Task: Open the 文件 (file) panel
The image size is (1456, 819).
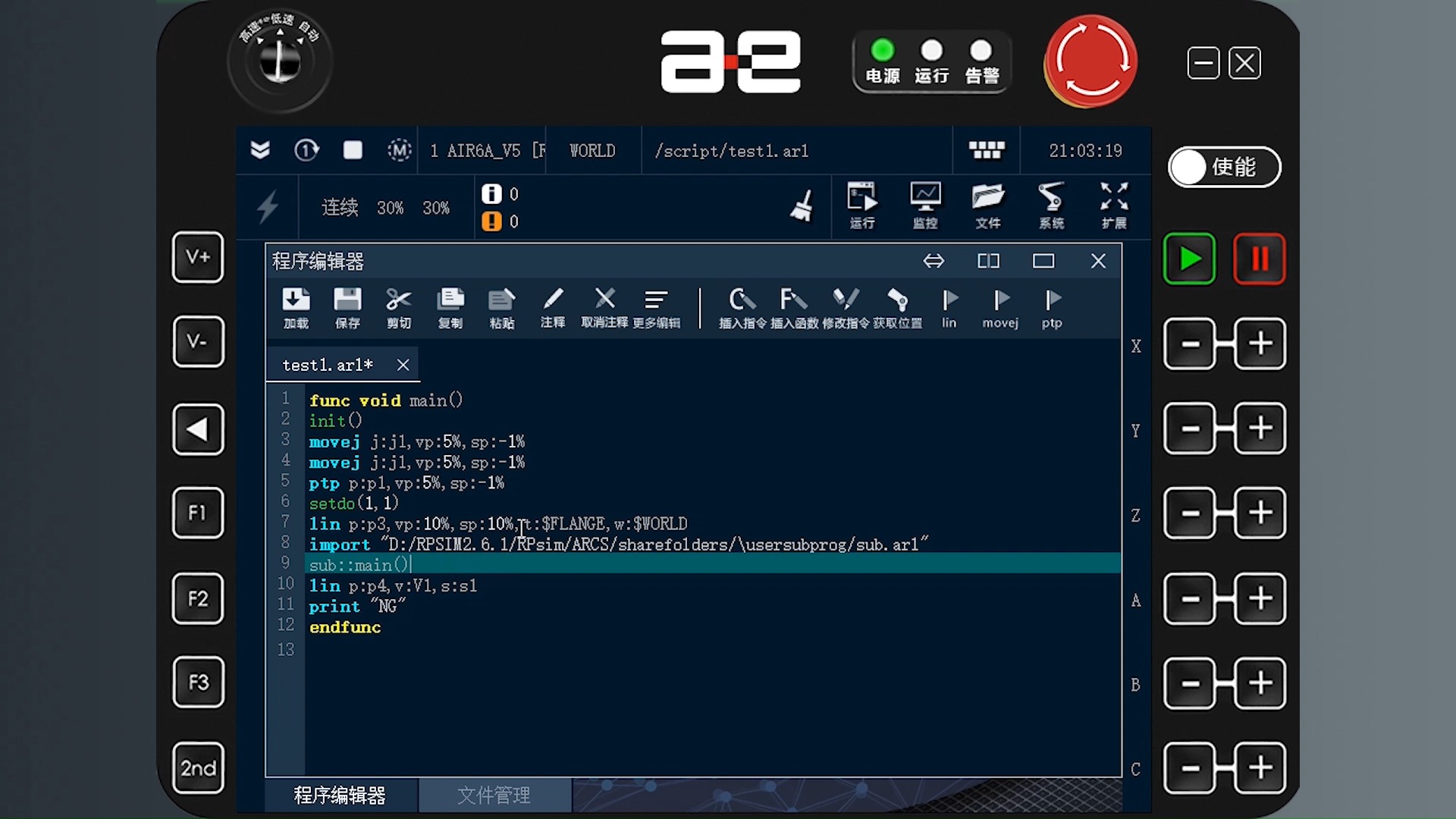Action: point(987,206)
